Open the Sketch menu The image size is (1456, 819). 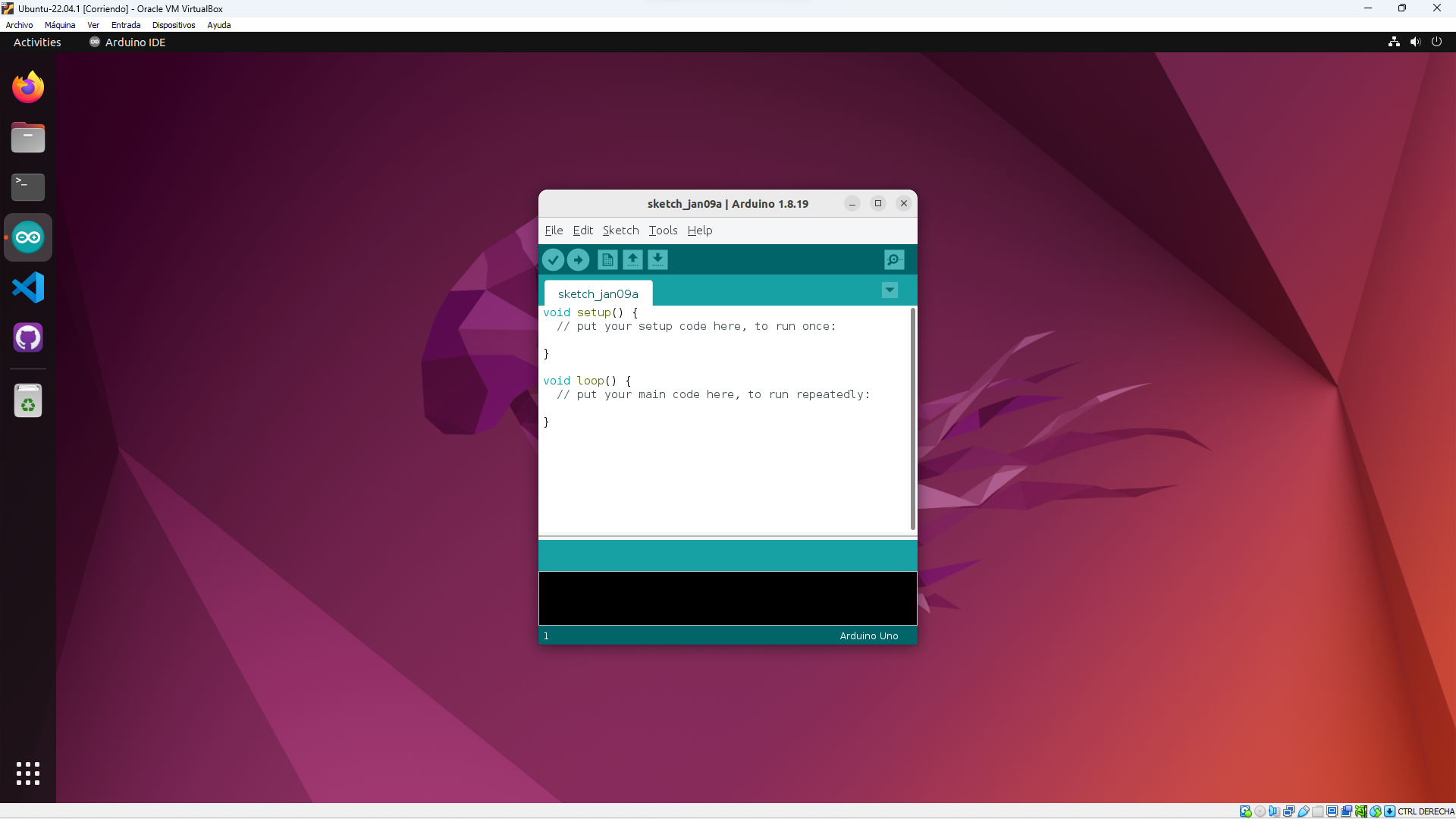(x=620, y=231)
